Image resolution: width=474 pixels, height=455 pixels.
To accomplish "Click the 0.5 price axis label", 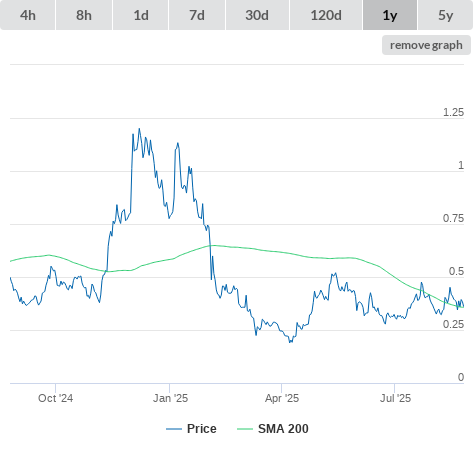I will pyautogui.click(x=456, y=271).
